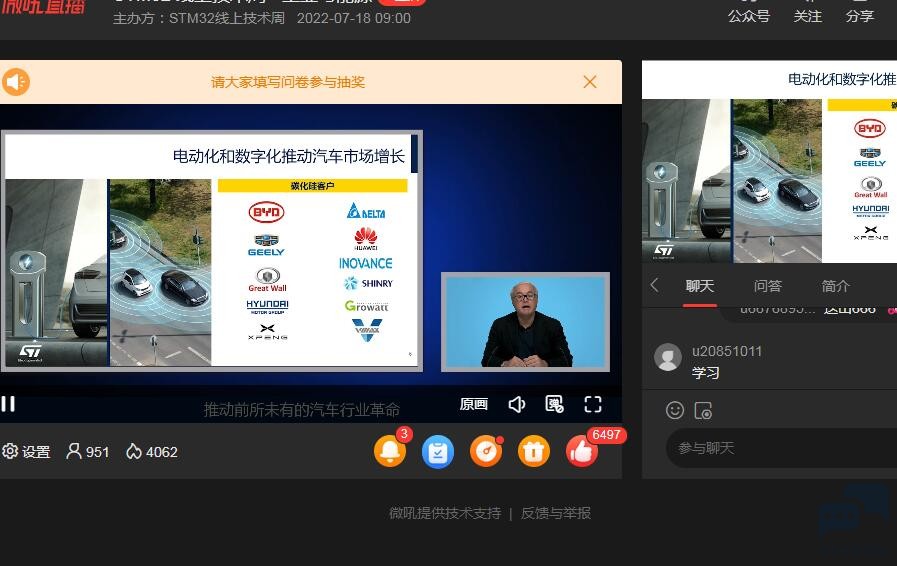
Task: Toggle the danmaku (弹) overlay icon
Action: click(554, 405)
